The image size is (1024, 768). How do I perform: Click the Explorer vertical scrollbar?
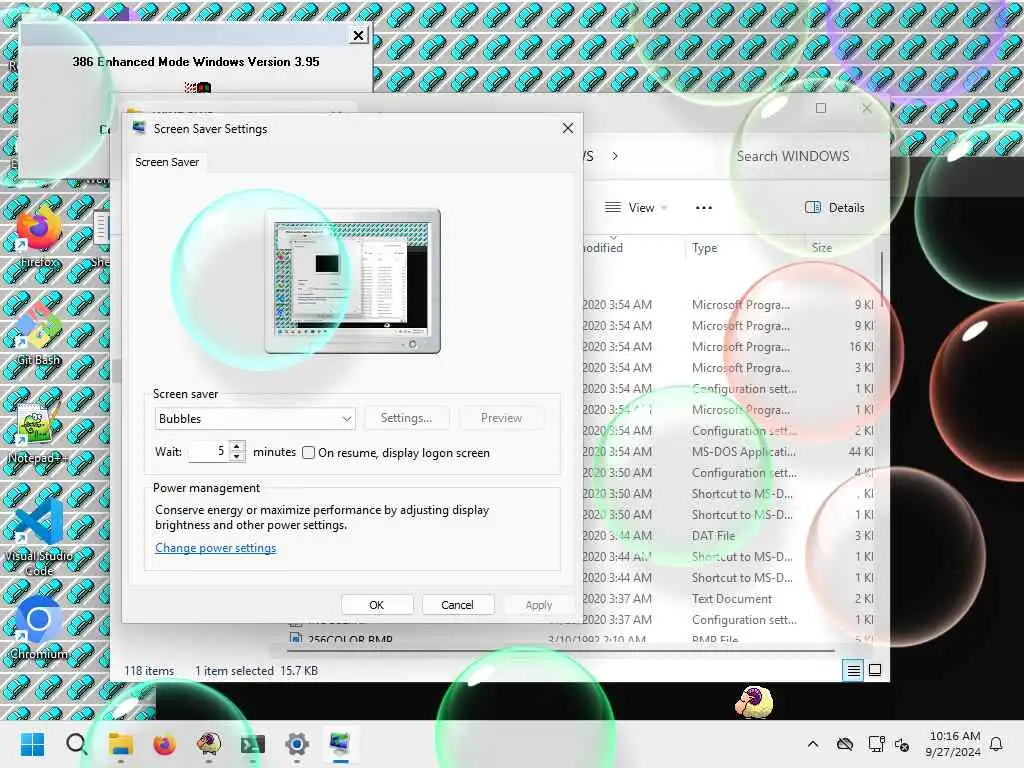[x=882, y=281]
